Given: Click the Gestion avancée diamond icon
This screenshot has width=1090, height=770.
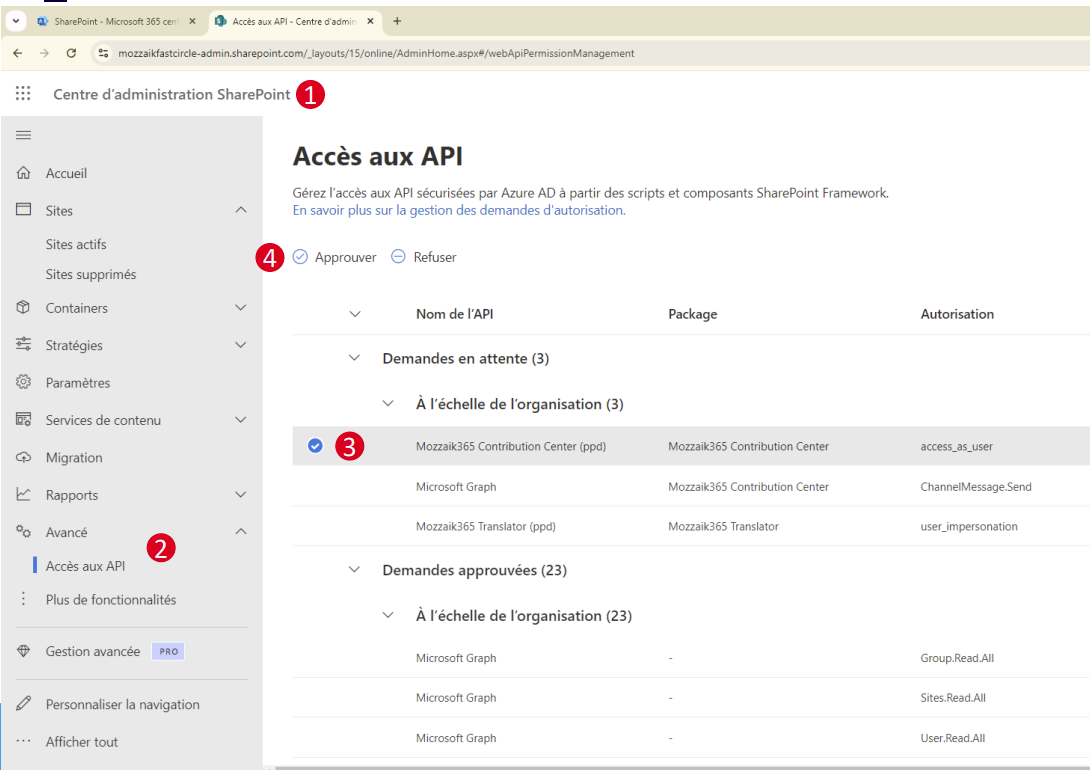Looking at the screenshot, I should click(24, 651).
